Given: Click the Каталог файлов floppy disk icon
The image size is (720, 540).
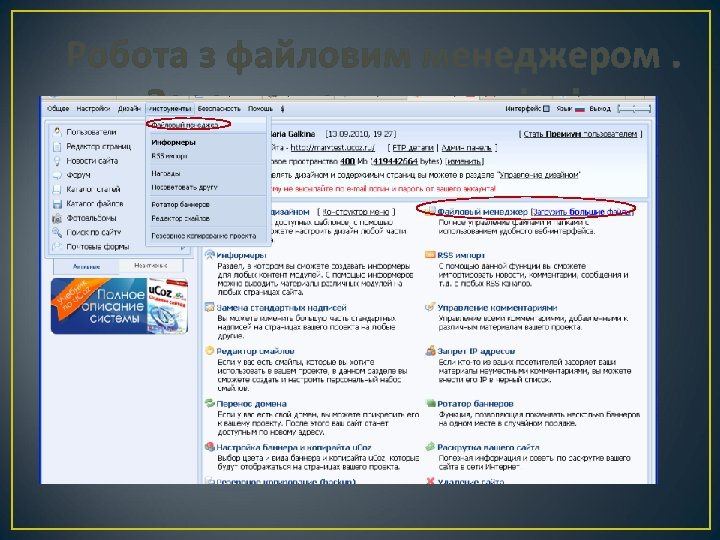Looking at the screenshot, I should click(x=57, y=203).
